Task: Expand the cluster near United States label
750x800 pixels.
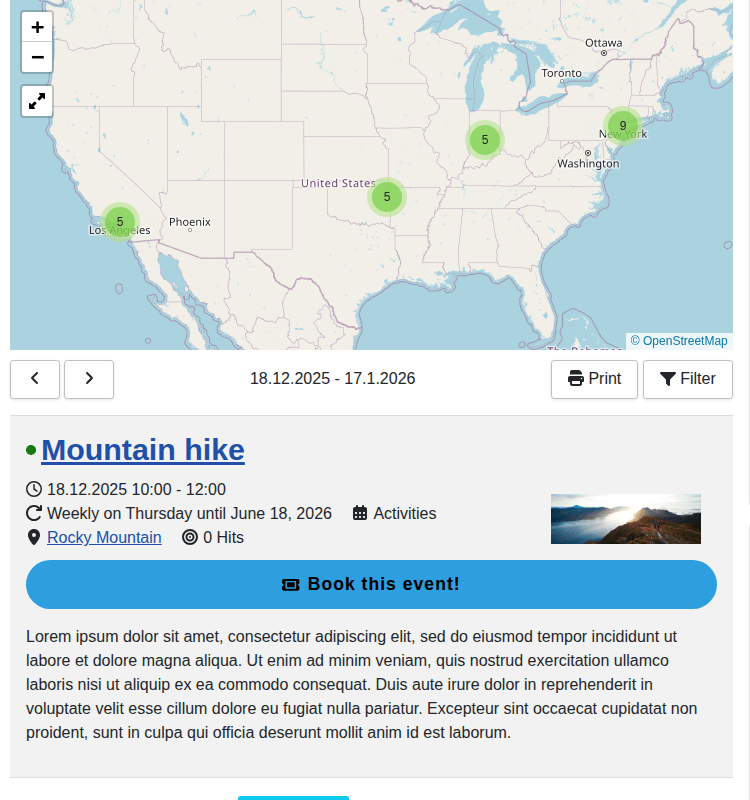Action: click(386, 196)
